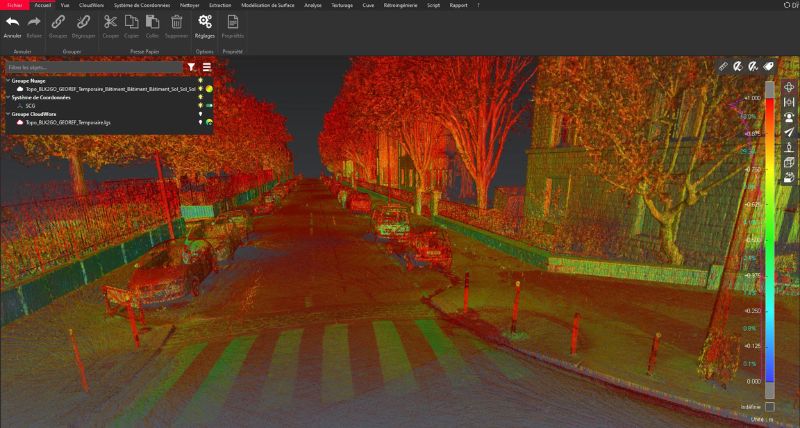Click the cloud icon of the .lgs CloudWorx item
This screenshot has height=428, width=800.
(20, 122)
